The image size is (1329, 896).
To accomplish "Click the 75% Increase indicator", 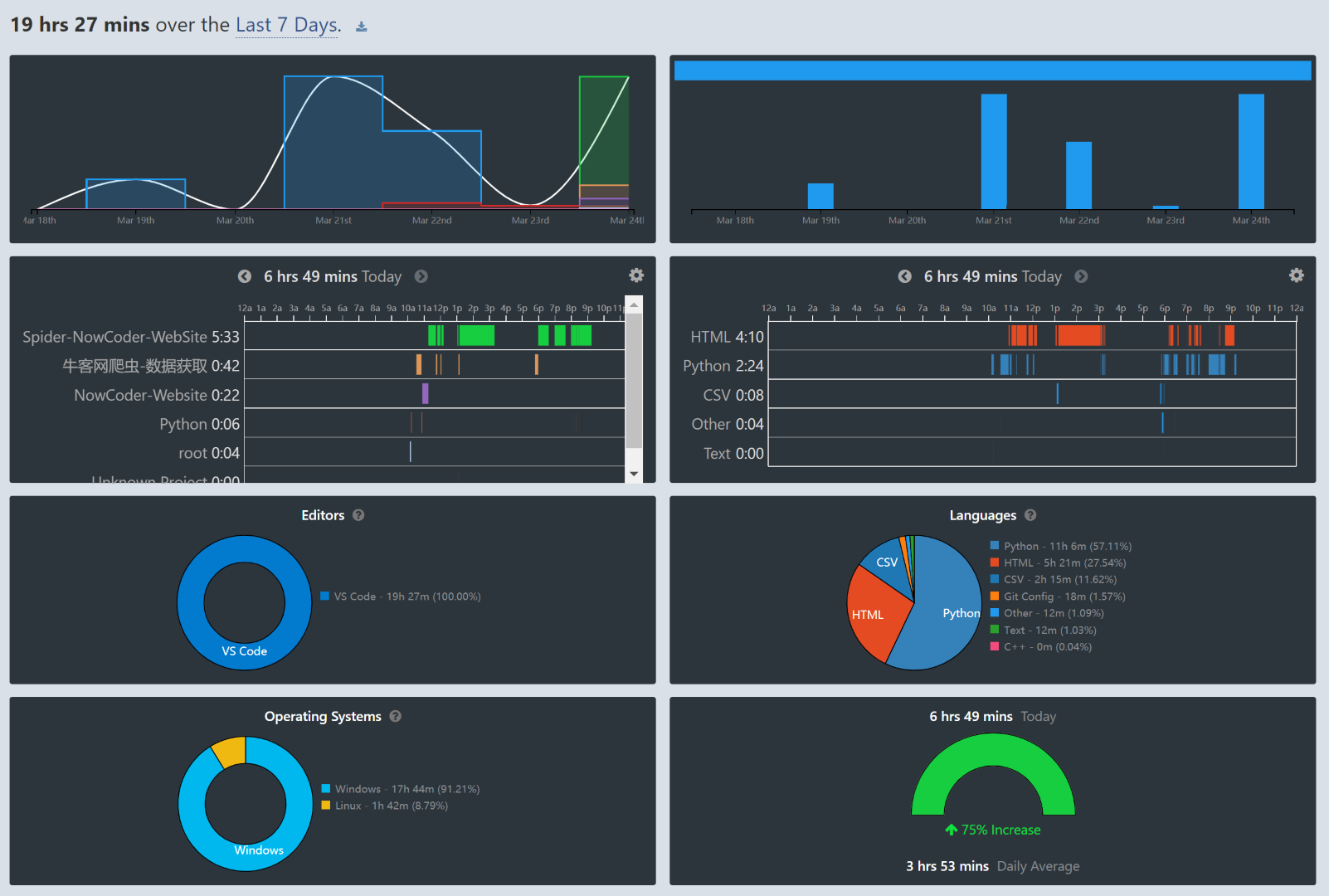I will pos(993,830).
